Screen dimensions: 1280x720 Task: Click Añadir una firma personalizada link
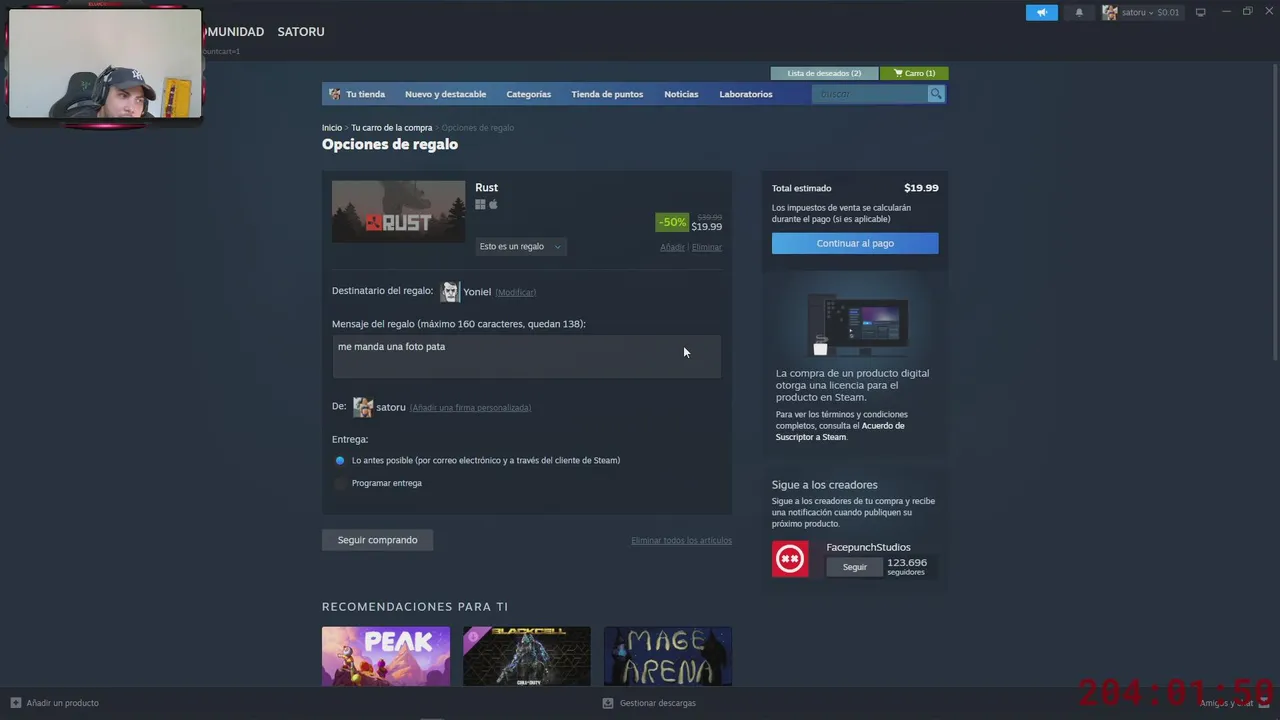pos(470,408)
